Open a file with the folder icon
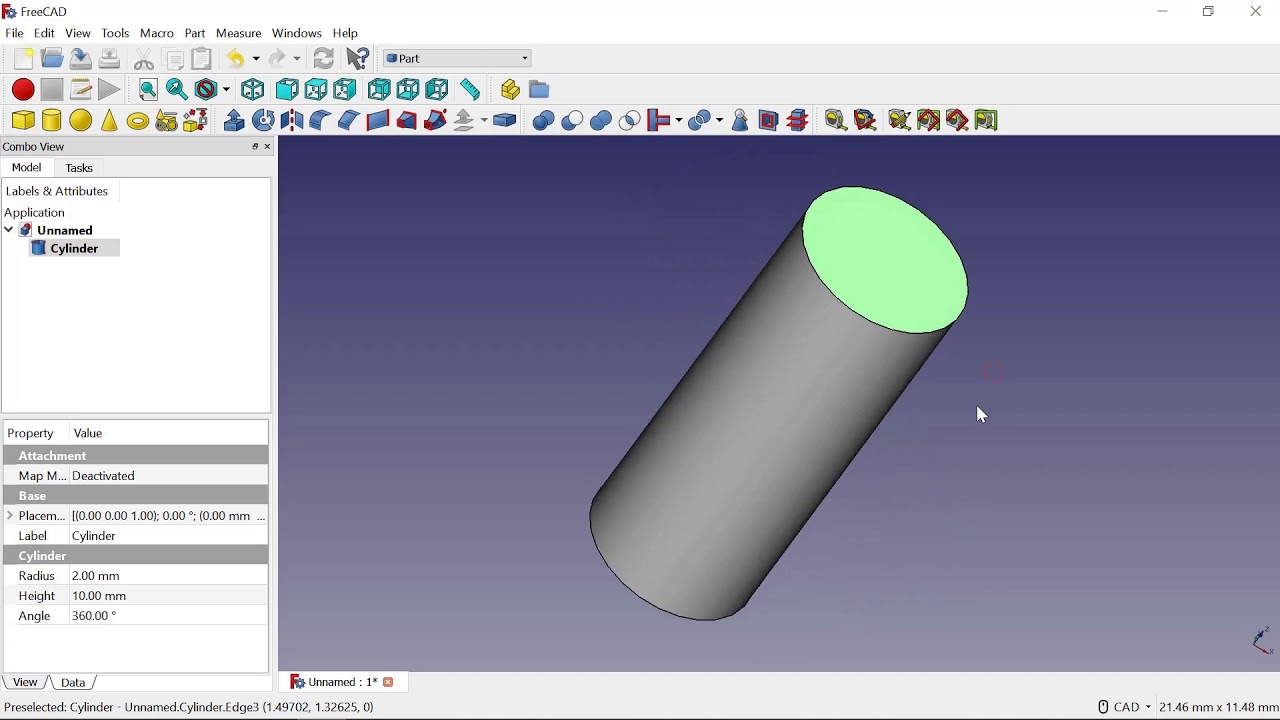 52,59
